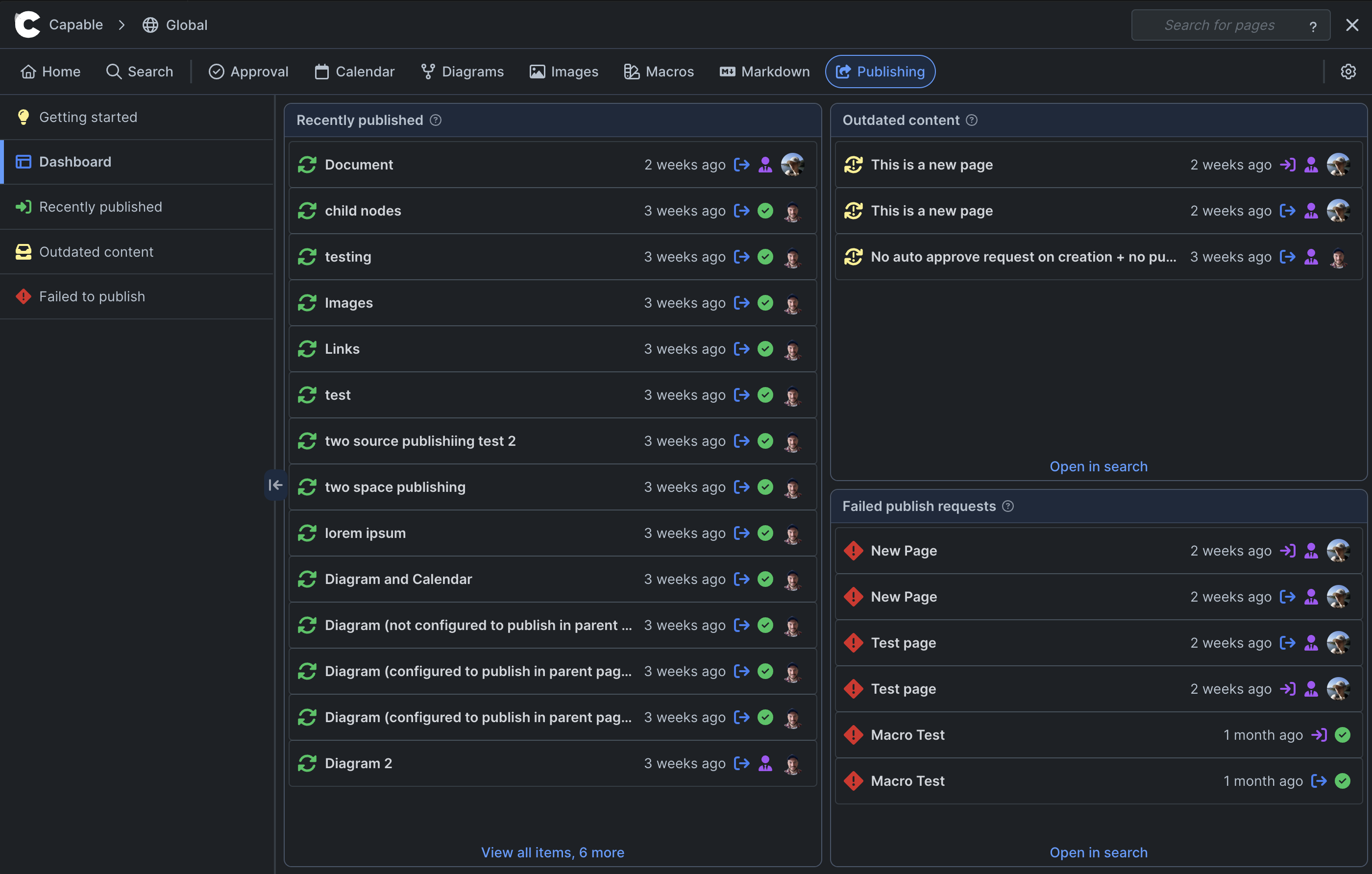Click the purple approver icon on the Document row
This screenshot has height=874, width=1372.
tap(765, 164)
